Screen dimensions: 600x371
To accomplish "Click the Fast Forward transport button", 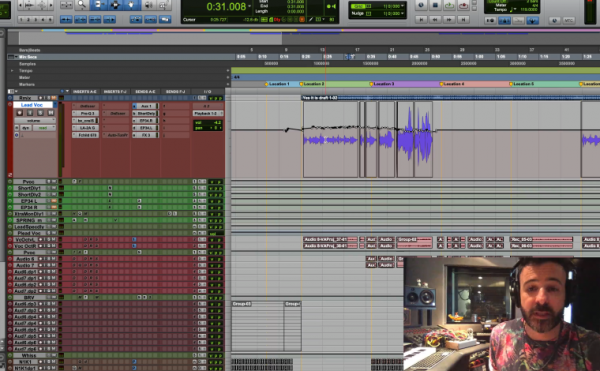I will click(x=449, y=20).
